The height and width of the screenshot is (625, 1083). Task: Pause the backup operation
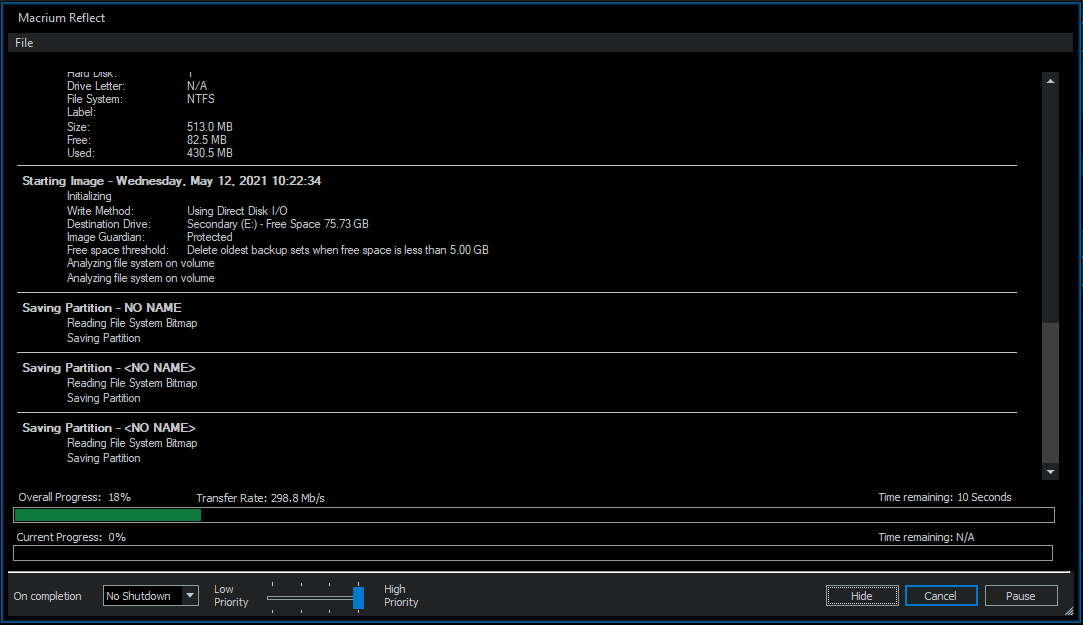coord(1021,595)
